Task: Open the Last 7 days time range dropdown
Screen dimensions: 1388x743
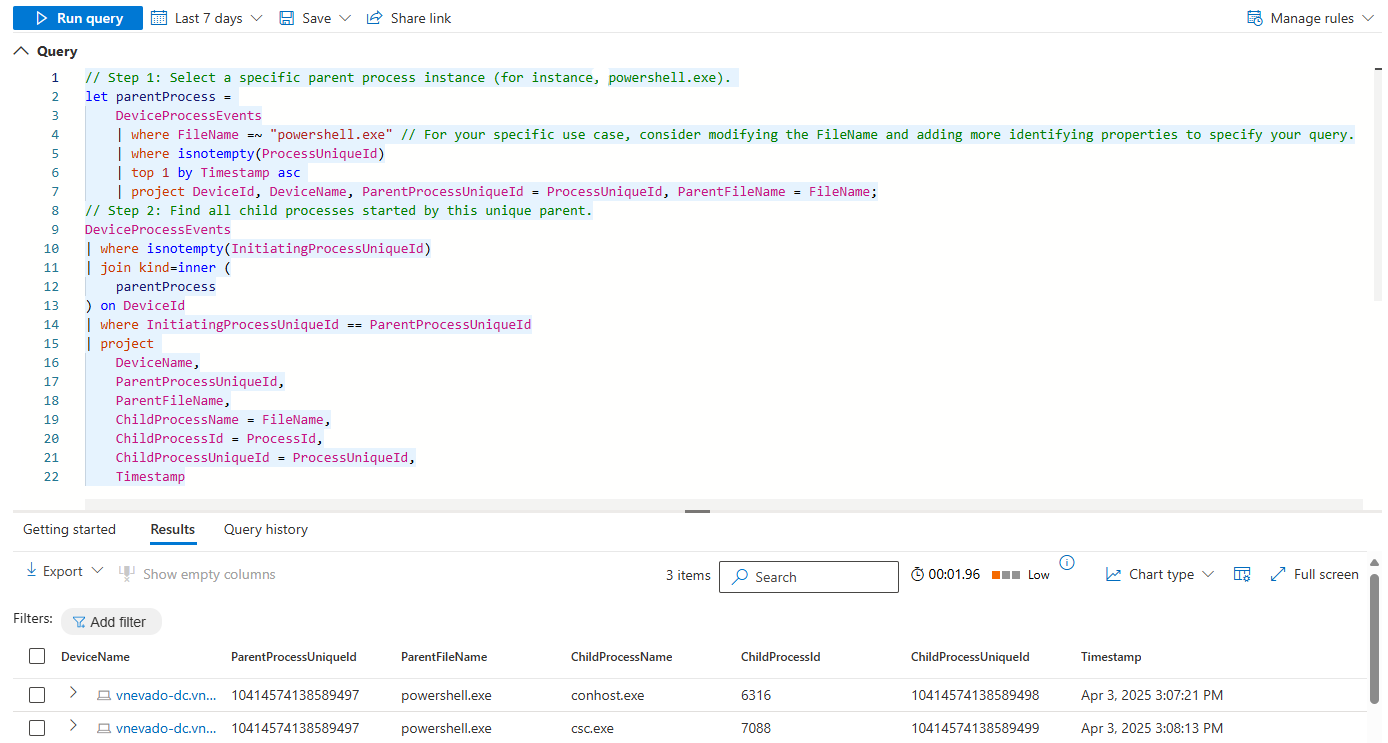Action: click(207, 18)
